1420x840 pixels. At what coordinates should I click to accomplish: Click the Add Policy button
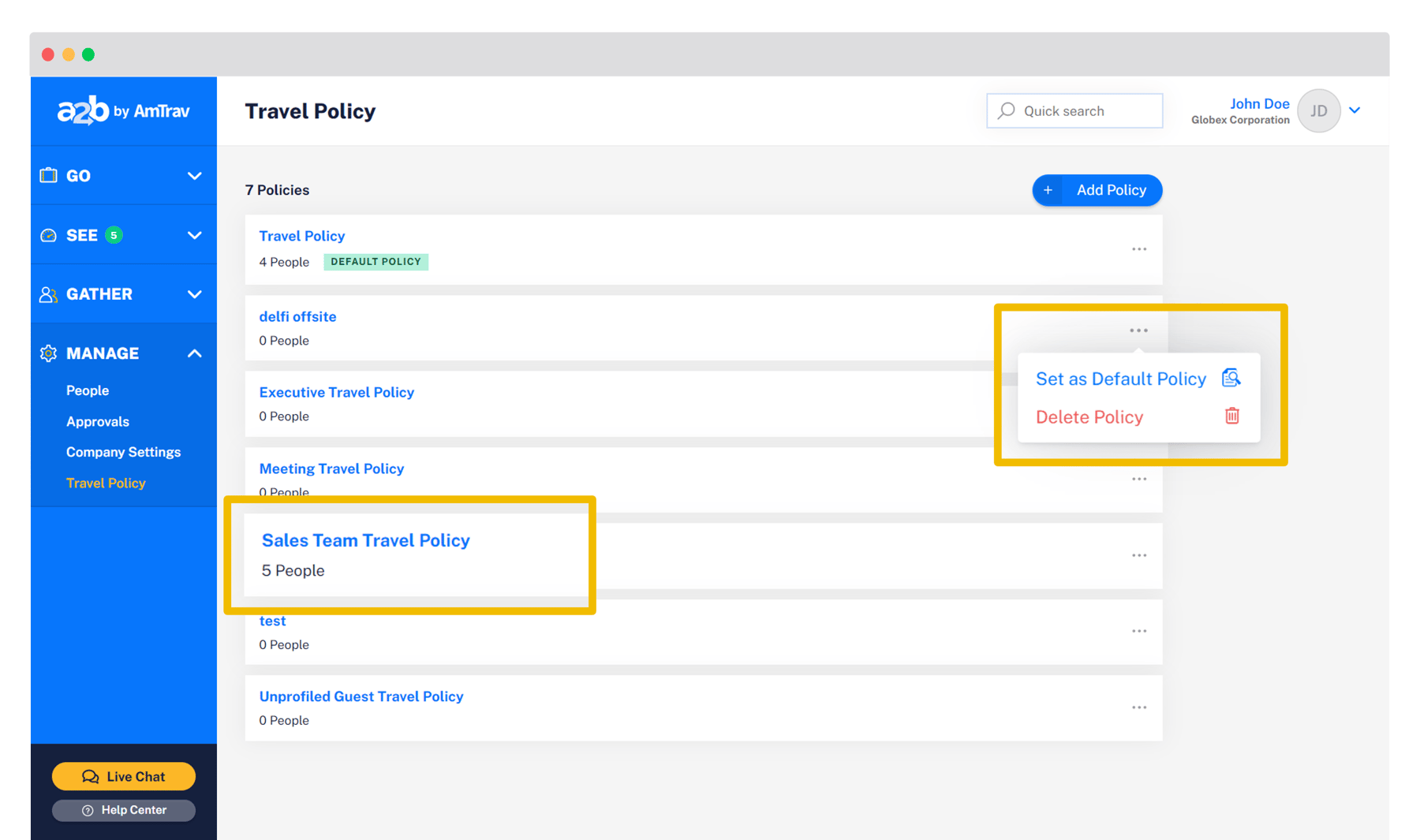coord(1097,190)
